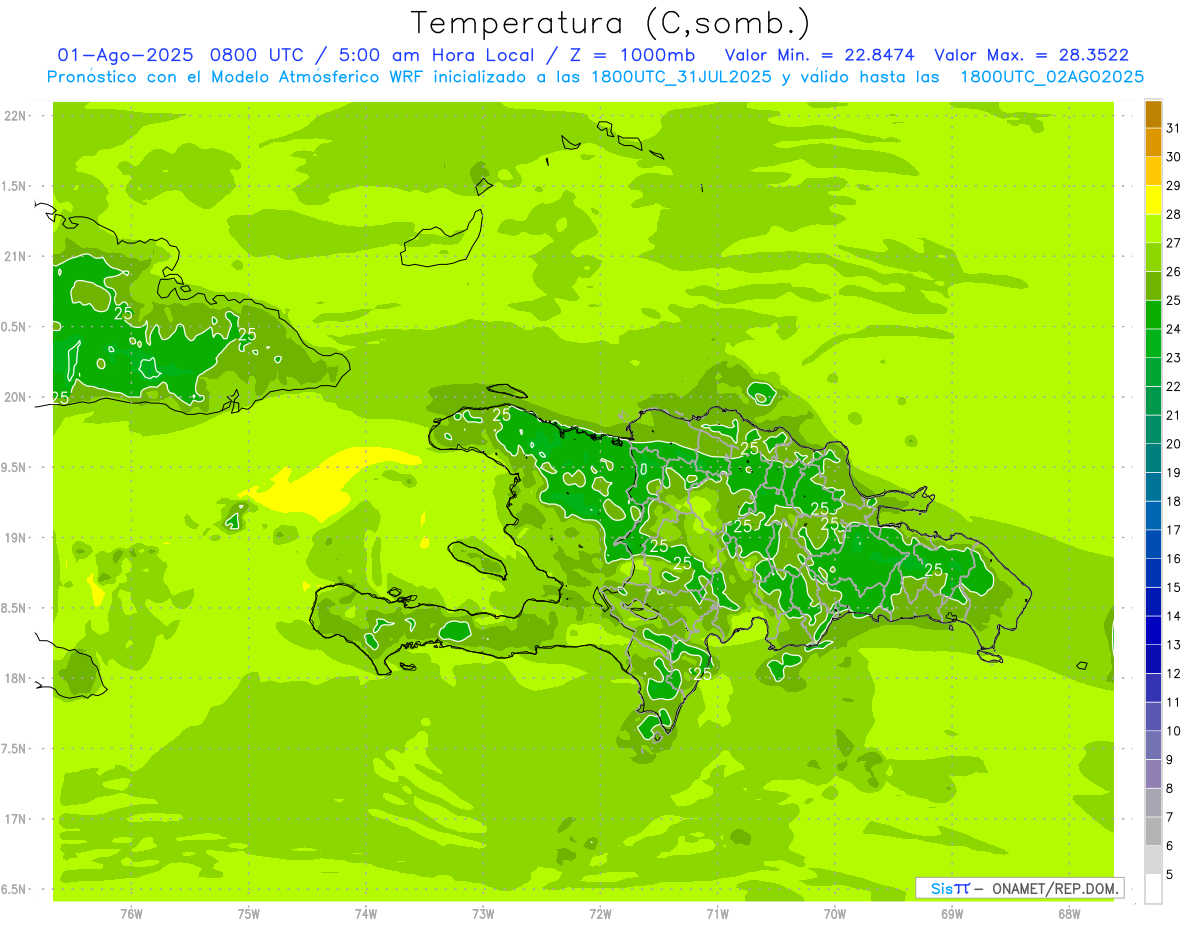The height and width of the screenshot is (927, 1200).
Task: Click the '5:00 am Hora Local' text
Action: 437,55
